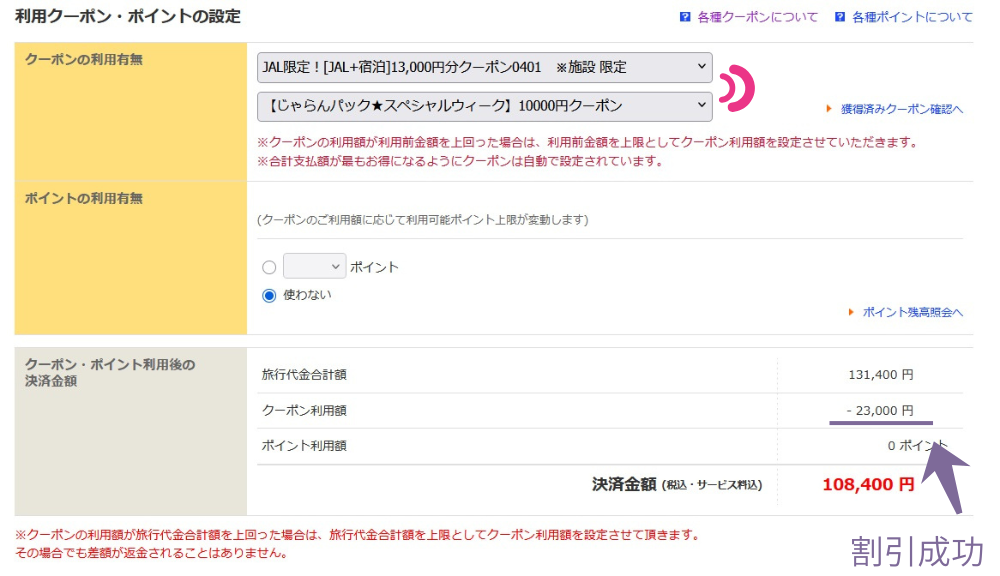
Task: Open the point amount dropdown
Action: point(314,267)
